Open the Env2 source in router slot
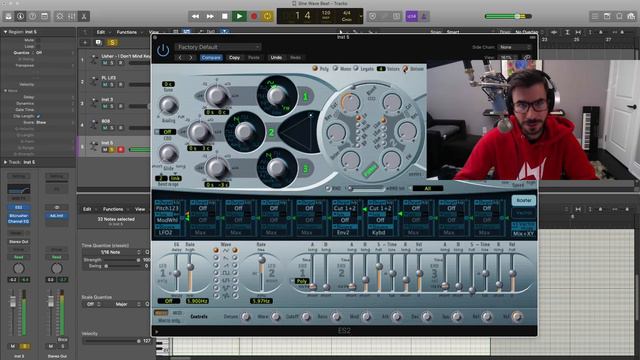 point(344,232)
